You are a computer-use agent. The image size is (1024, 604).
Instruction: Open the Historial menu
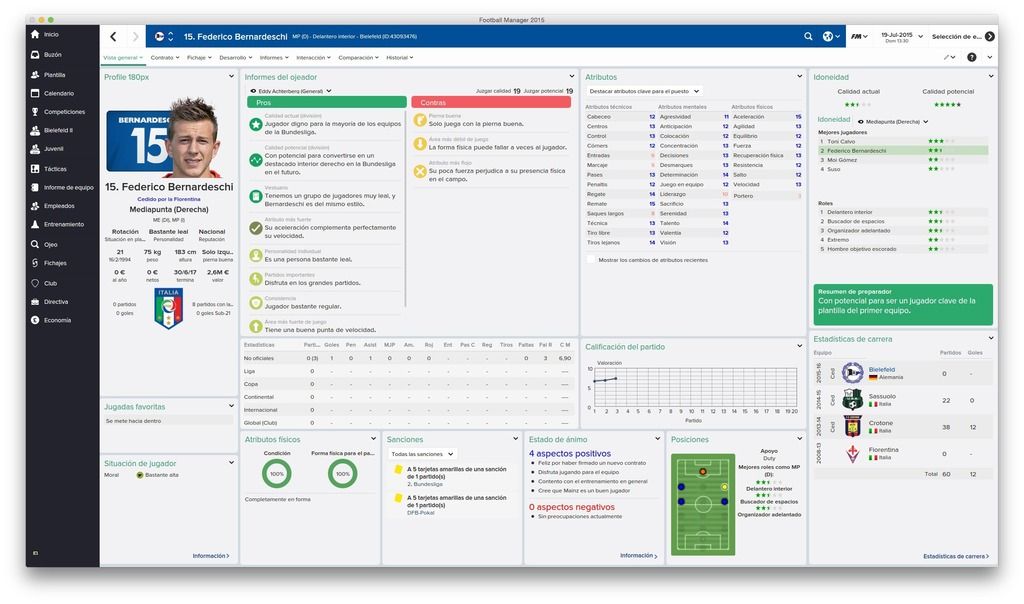pos(399,57)
